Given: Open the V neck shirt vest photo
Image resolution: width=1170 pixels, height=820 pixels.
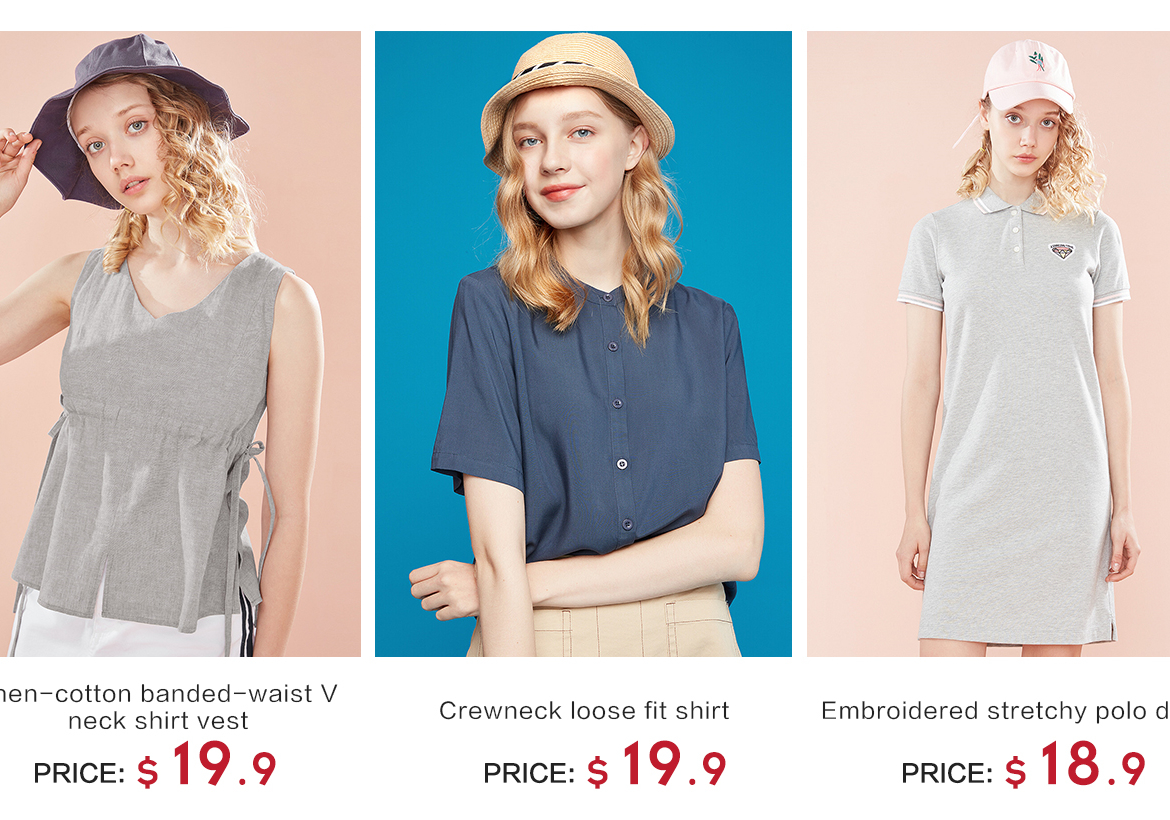Looking at the screenshot, I should point(180,344).
